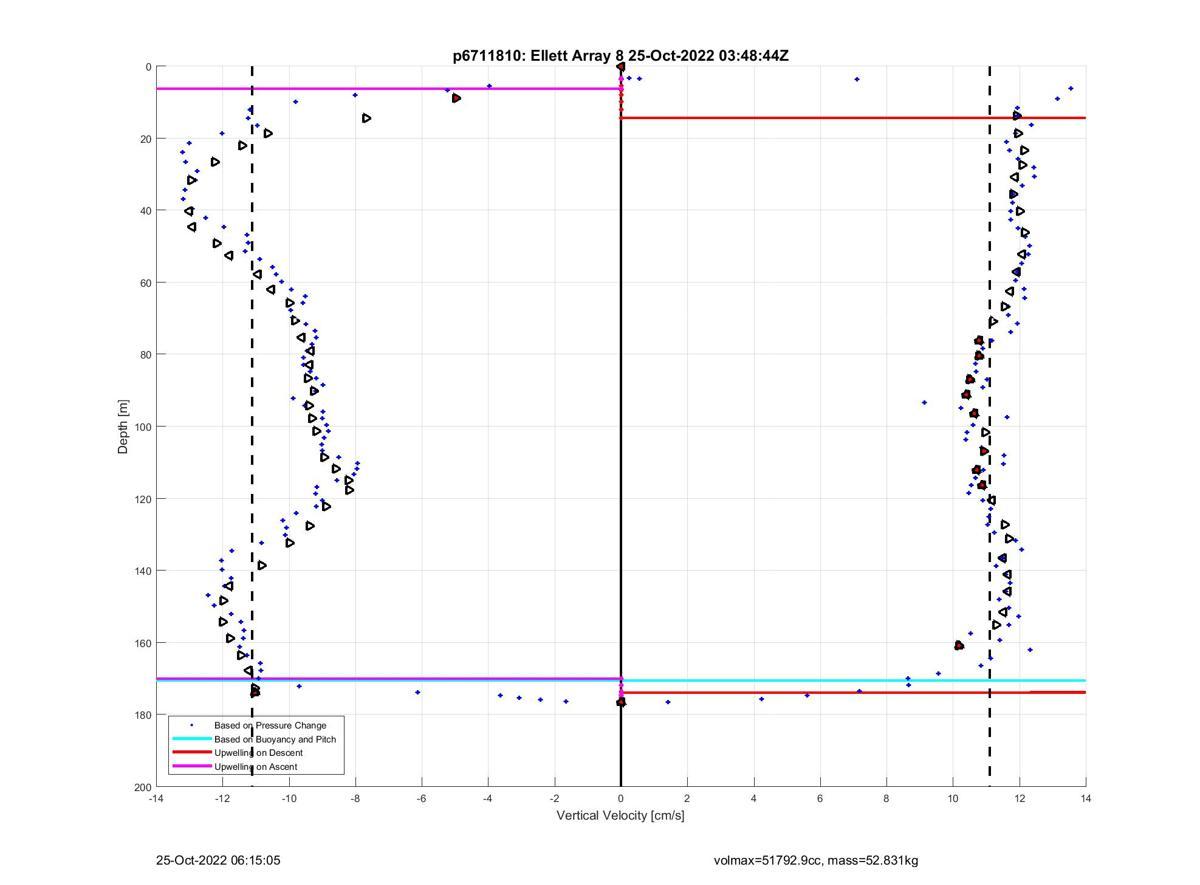Click legend entry 'Based on Pressure Change'
1200x885 pixels.
pyautogui.click(x=270, y=725)
